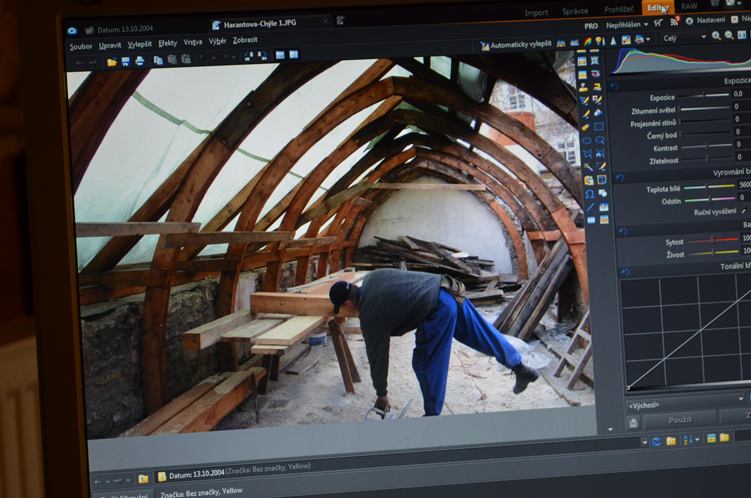Switch to the Prohlížeč tab
The height and width of the screenshot is (498, 751).
(618, 9)
